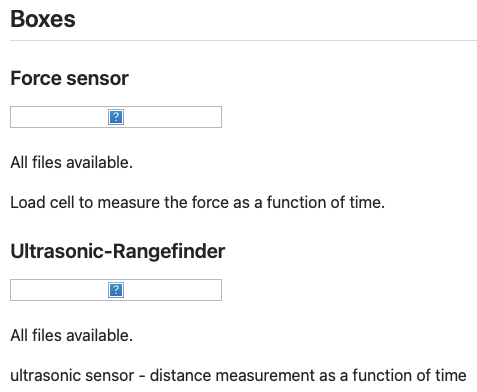
Task: Click 'function of time' in the ultrasonic description
Action: pyautogui.click(x=409, y=375)
